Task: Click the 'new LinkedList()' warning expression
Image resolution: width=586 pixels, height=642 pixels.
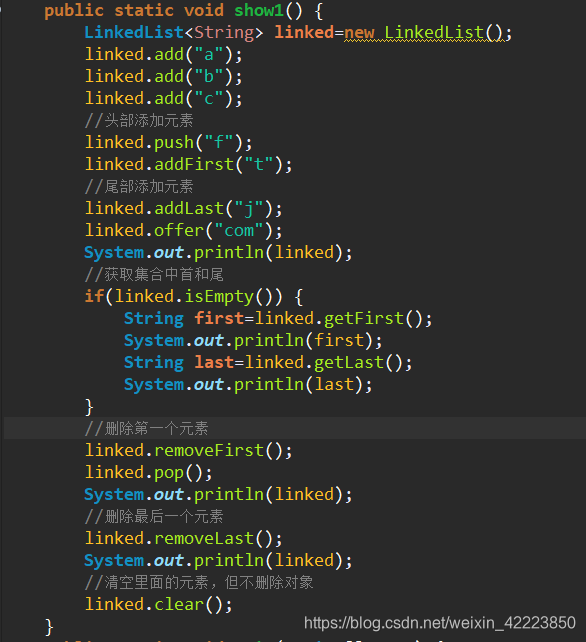Action: 424,33
